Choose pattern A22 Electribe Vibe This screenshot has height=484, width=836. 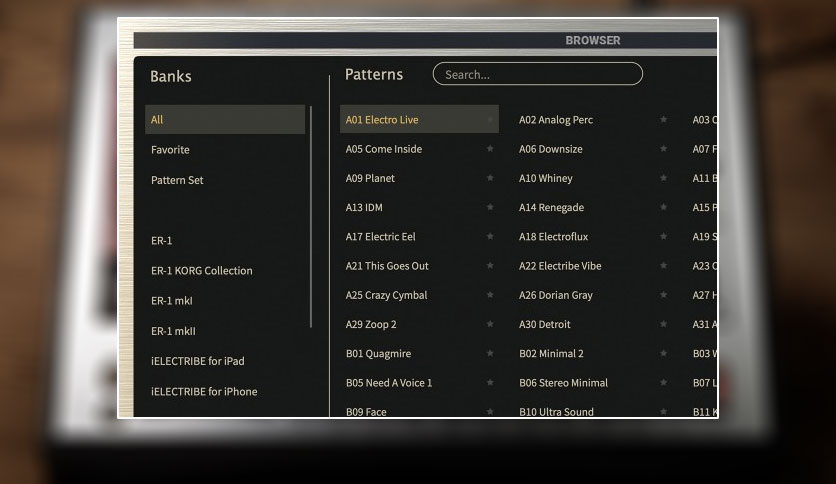pyautogui.click(x=560, y=265)
